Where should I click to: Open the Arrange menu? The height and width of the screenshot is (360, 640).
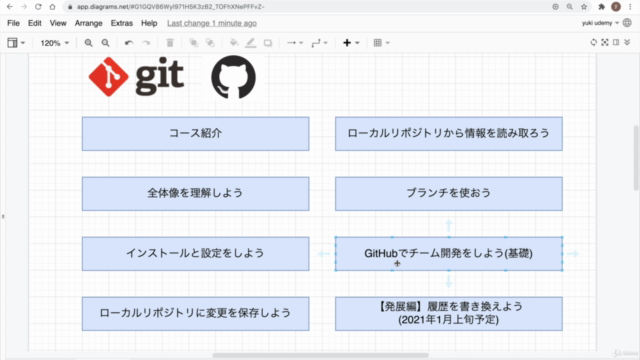pyautogui.click(x=89, y=23)
